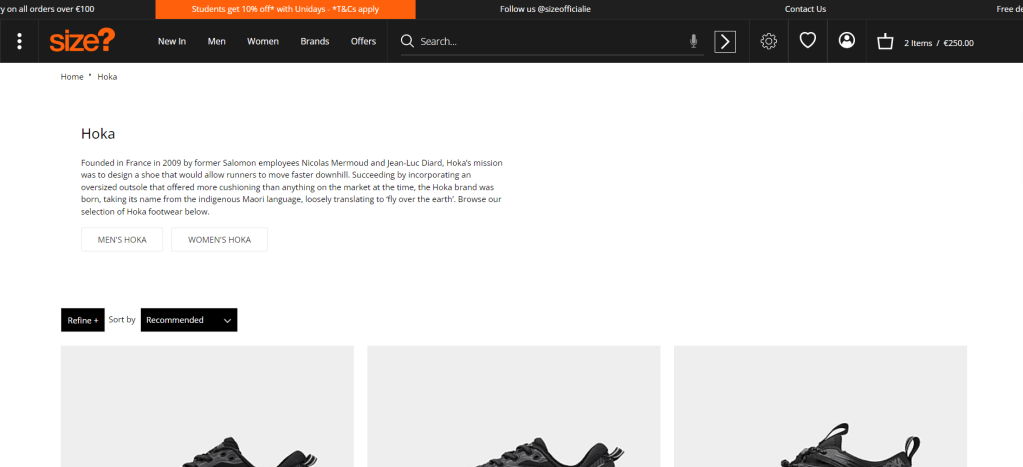Click the MEN'S HOKA button
Screen dimensions: 1023x467
tap(122, 240)
